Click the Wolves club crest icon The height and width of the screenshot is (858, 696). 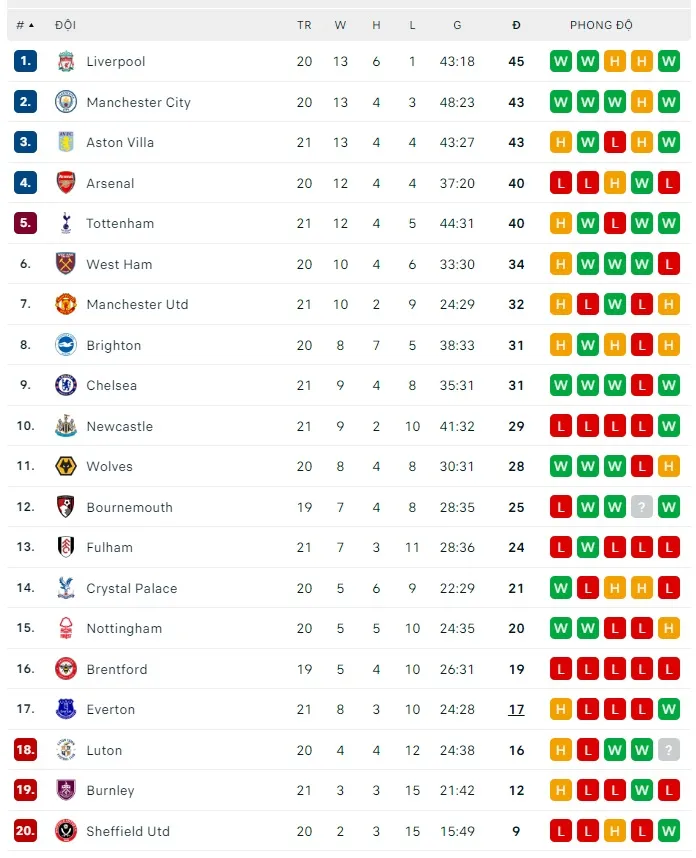(66, 466)
